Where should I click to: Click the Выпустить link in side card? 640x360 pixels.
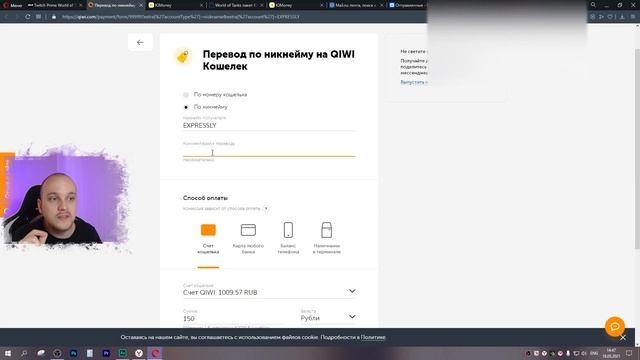pos(414,82)
